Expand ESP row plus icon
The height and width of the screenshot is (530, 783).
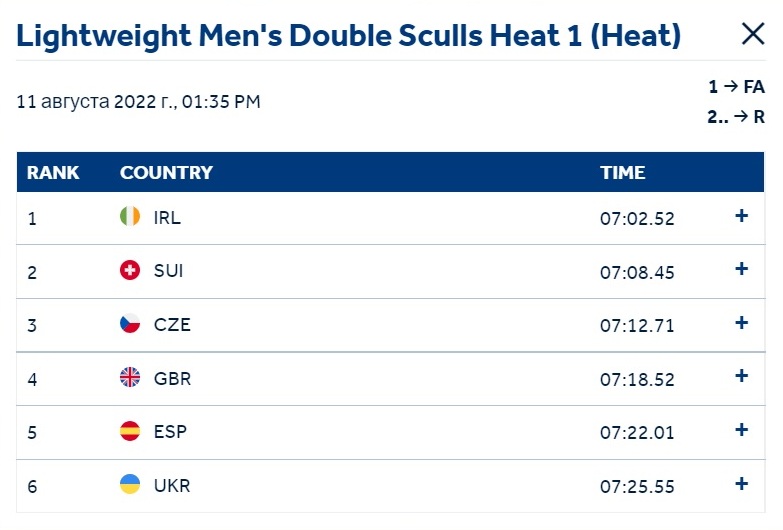click(742, 430)
